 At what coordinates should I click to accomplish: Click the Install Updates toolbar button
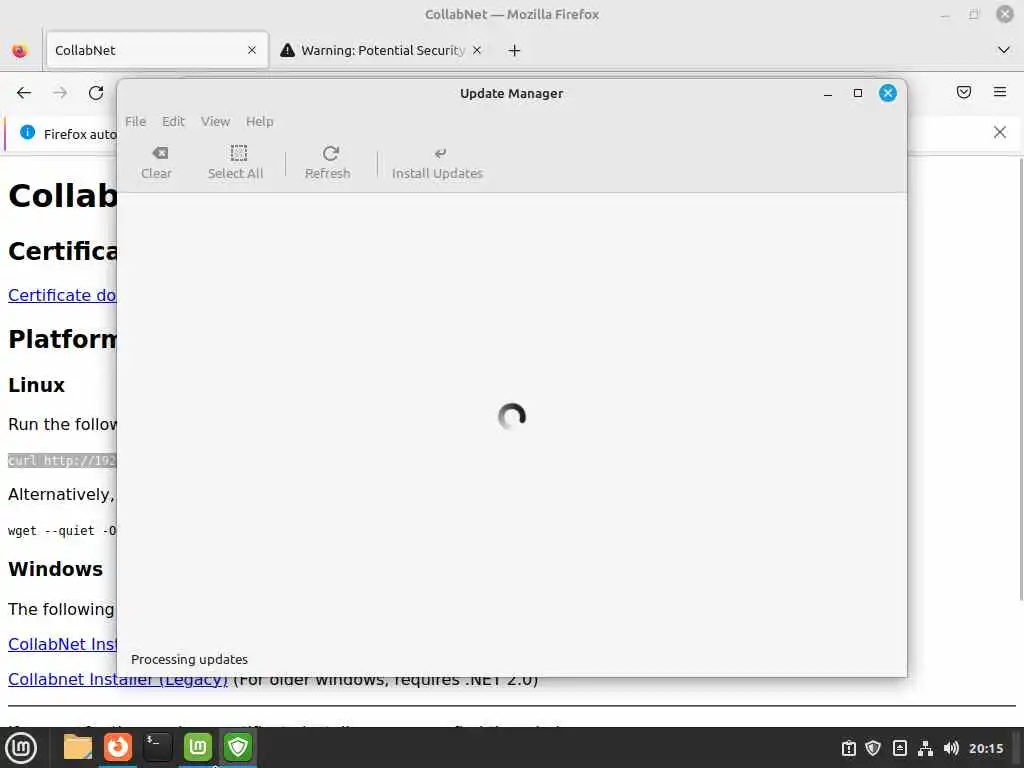438,162
